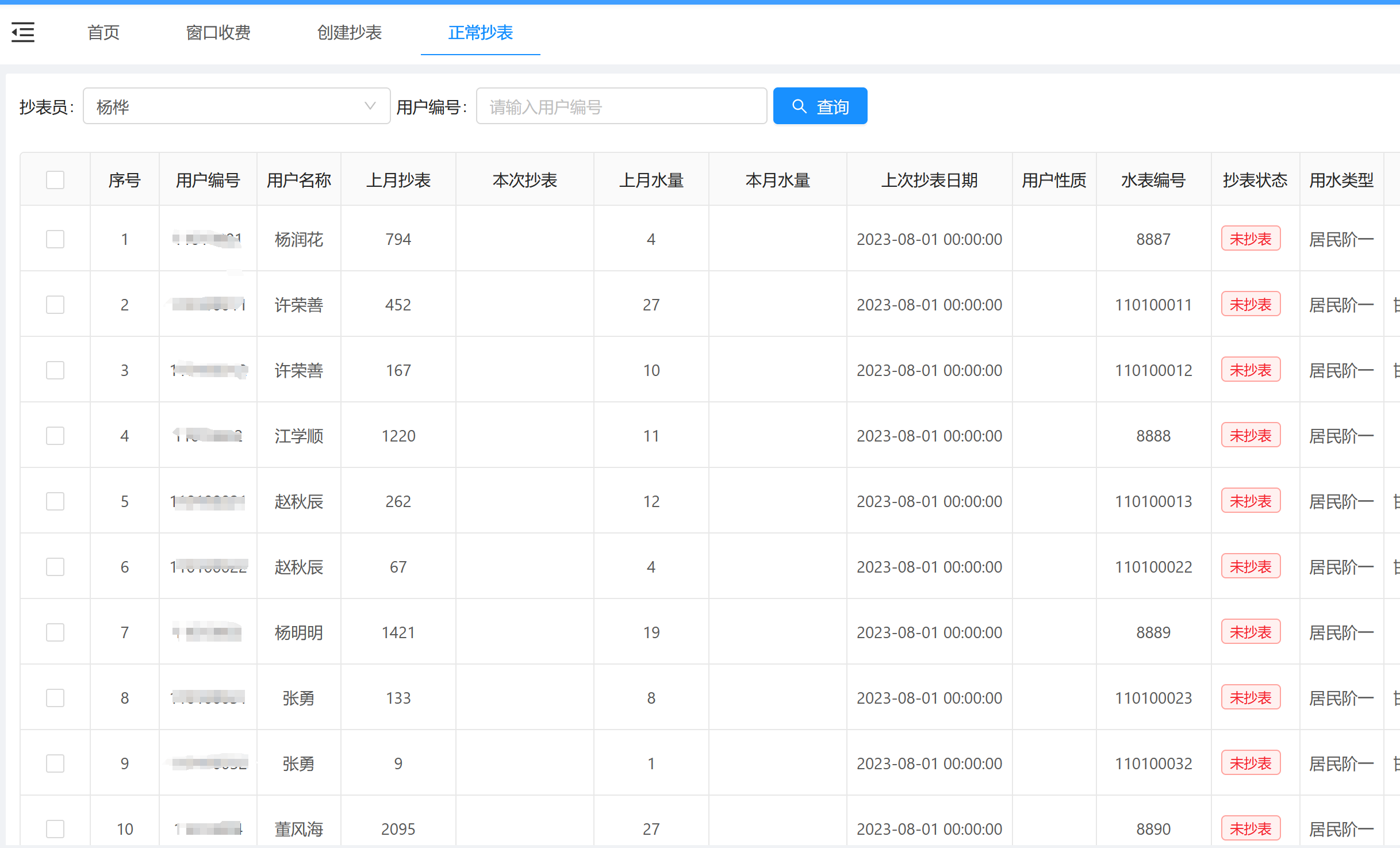Click the 上月水量 column header

coord(651,180)
